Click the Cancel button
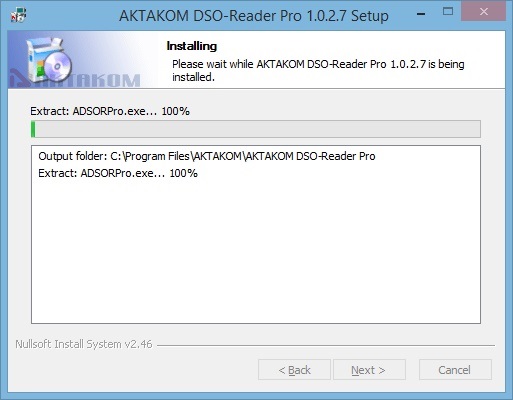 (455, 370)
